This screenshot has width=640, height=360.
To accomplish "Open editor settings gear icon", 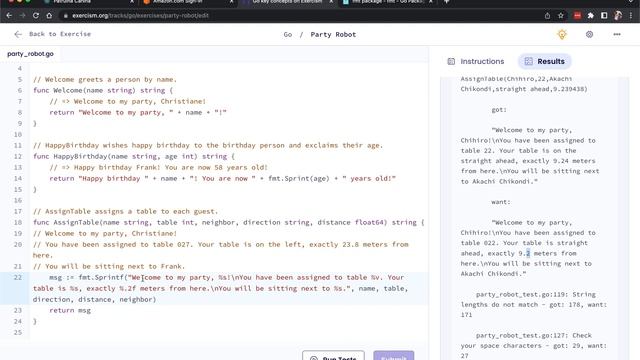I will coord(589,34).
